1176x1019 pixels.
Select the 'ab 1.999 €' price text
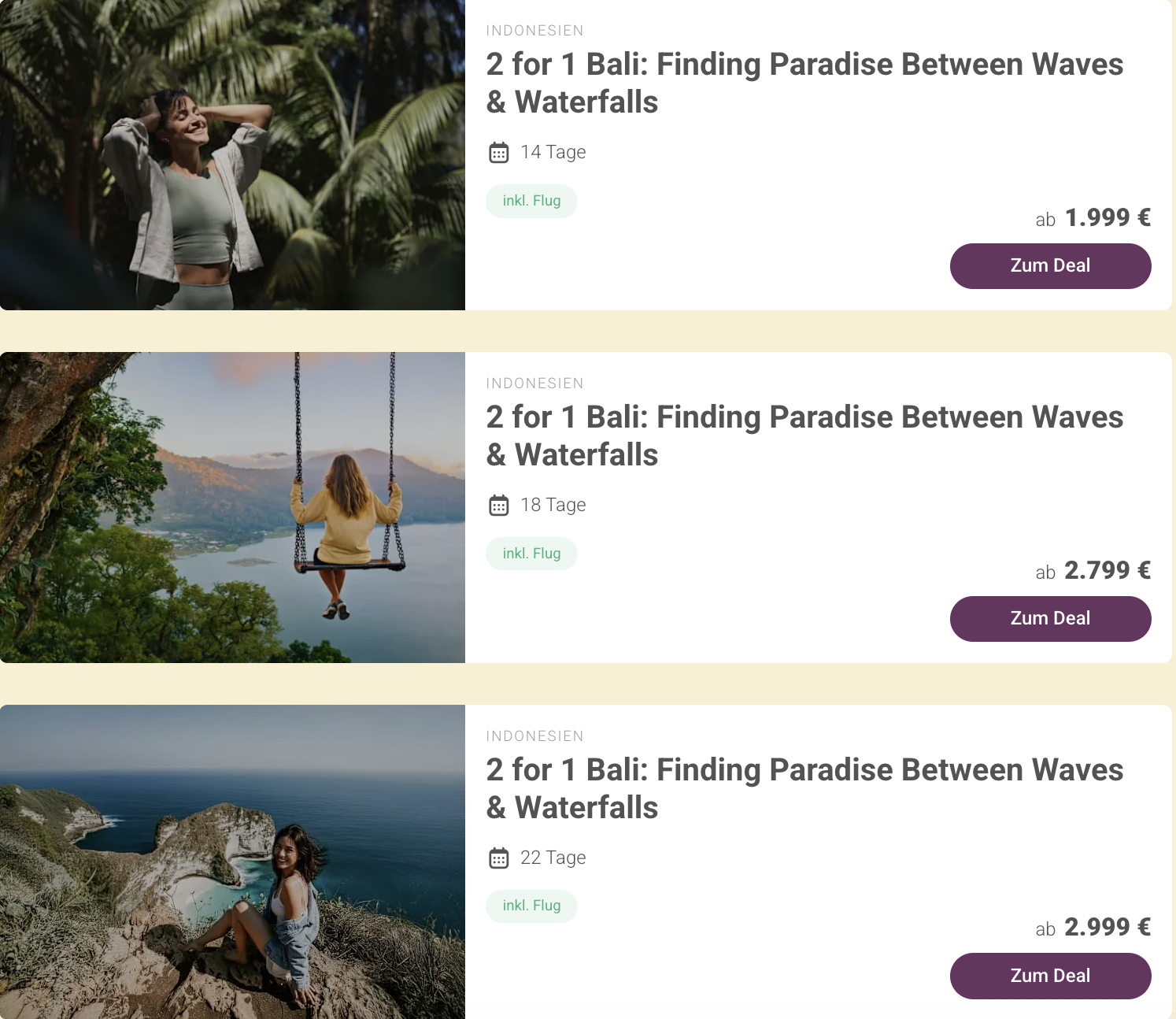(1094, 218)
